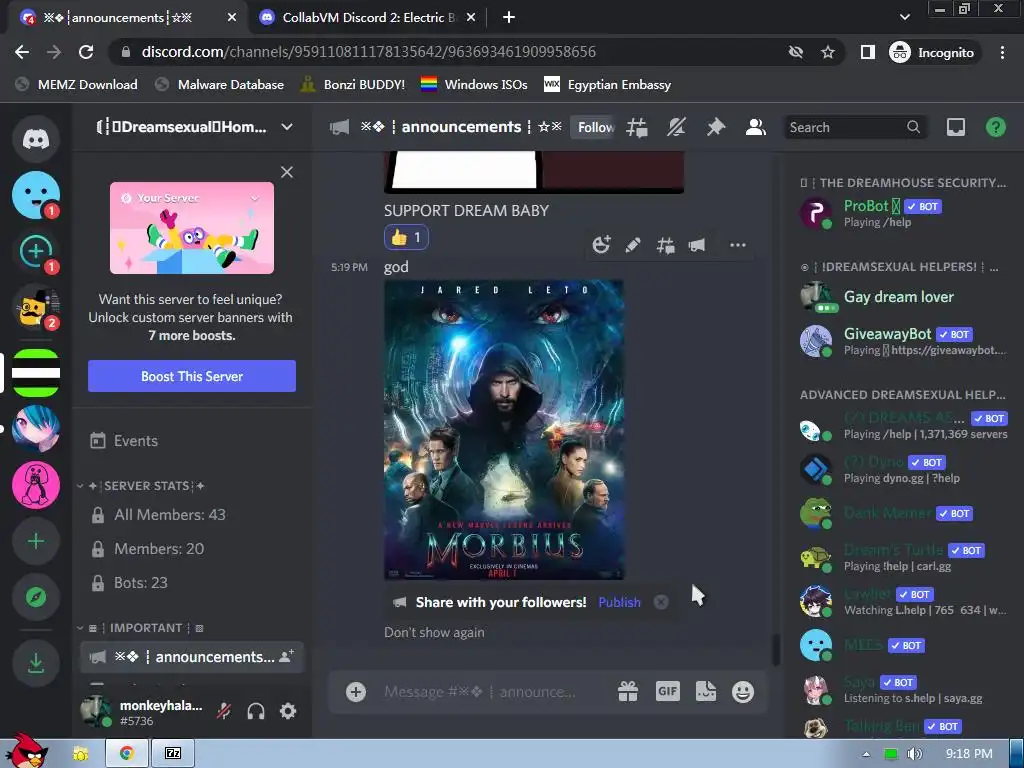
Task: Open the pink penguin server icon
Action: [36, 485]
